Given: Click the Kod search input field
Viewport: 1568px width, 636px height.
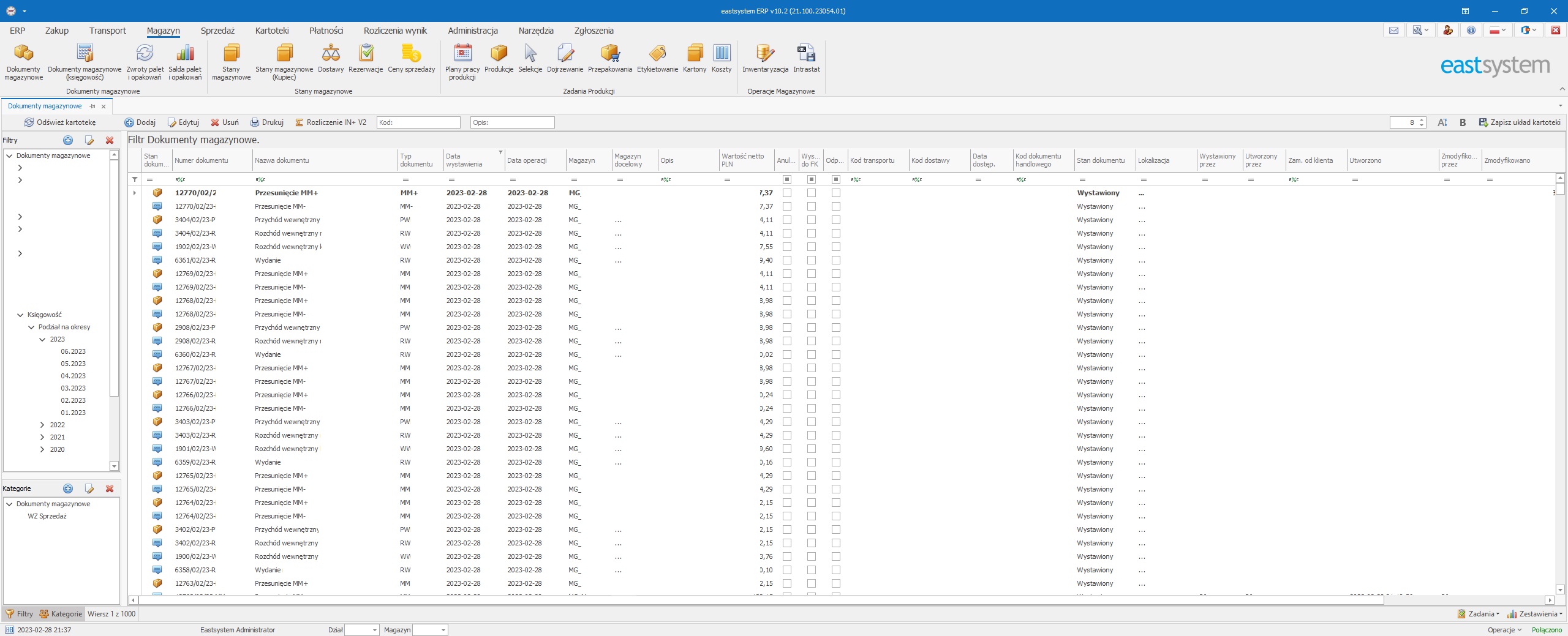Looking at the screenshot, I should point(418,122).
